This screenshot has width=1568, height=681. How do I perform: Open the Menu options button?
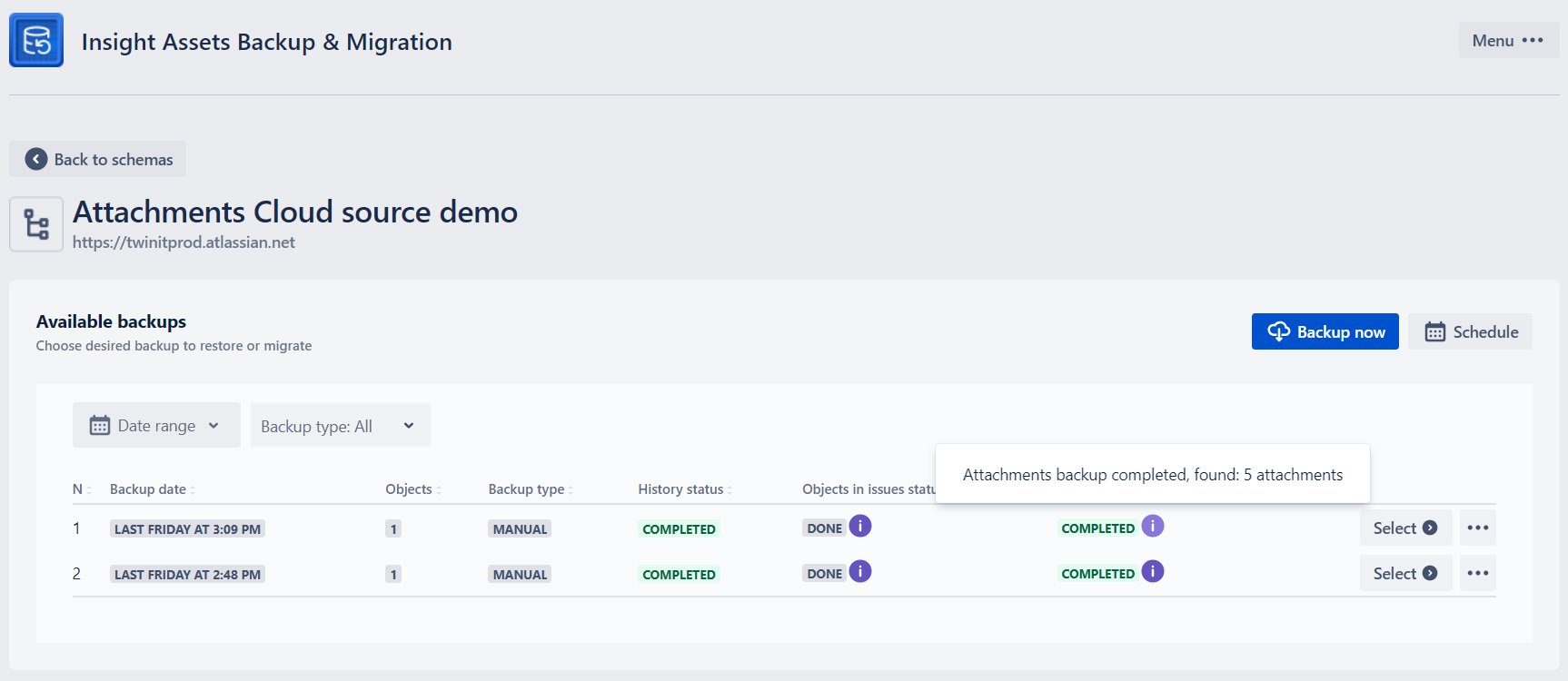1508,40
